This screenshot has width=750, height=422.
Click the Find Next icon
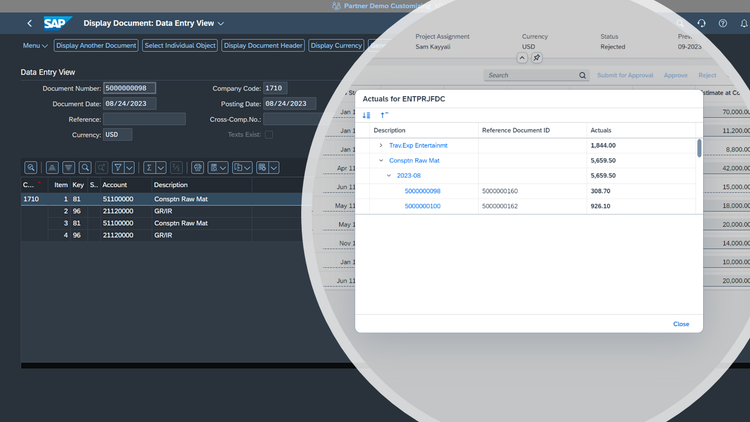[x=101, y=167]
